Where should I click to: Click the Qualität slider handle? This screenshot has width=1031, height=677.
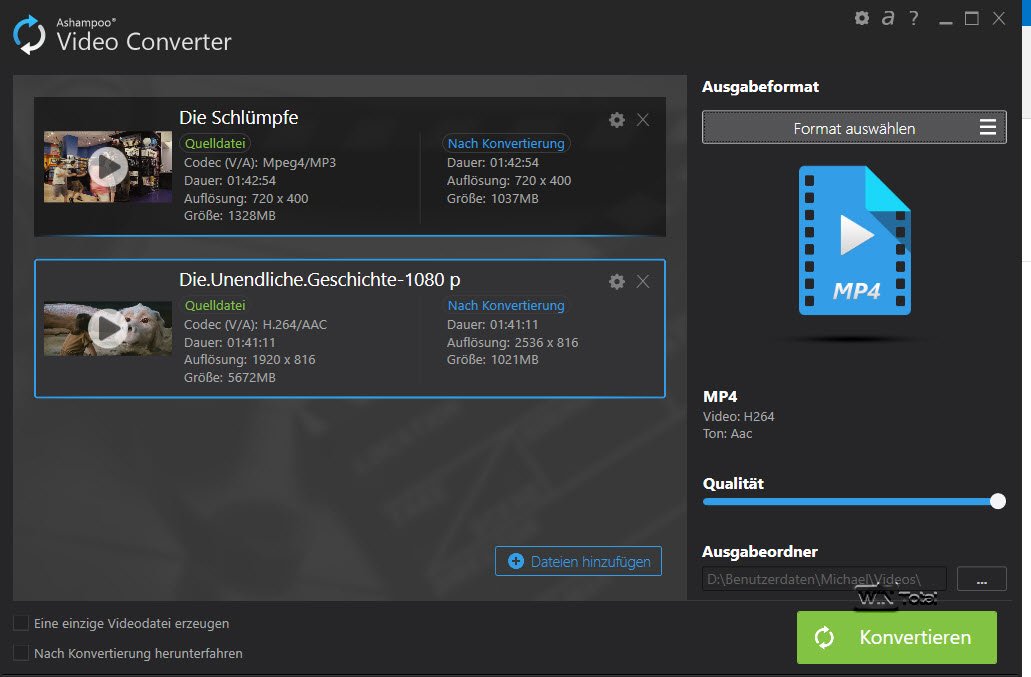pyautogui.click(x=997, y=501)
